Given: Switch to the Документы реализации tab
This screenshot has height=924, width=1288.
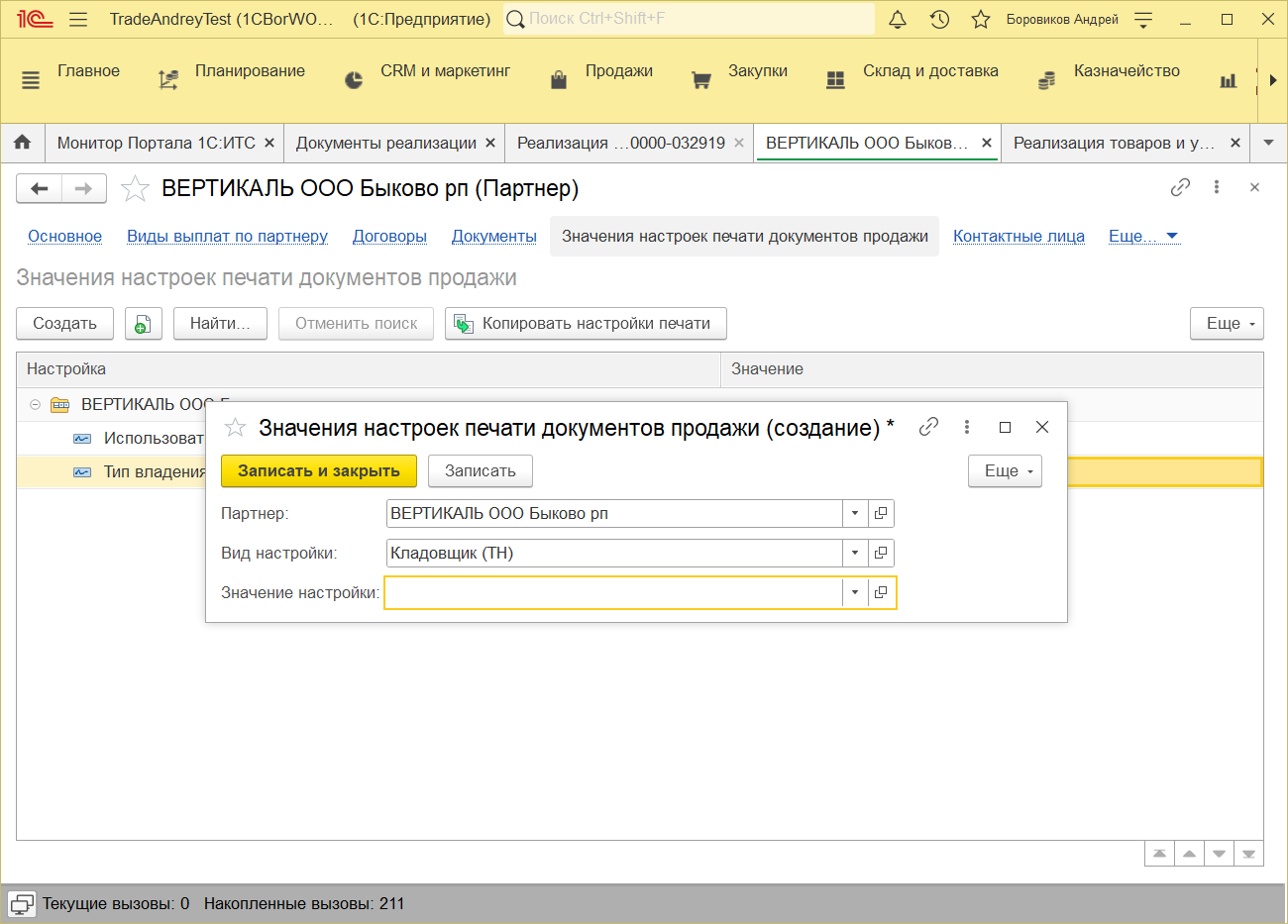Looking at the screenshot, I should click(x=385, y=143).
